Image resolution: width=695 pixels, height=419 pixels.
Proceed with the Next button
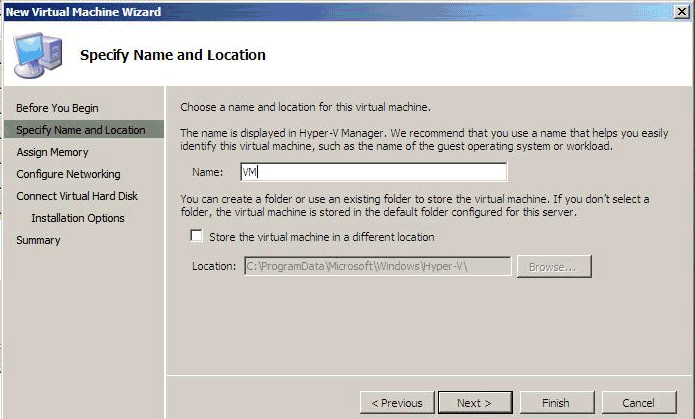coord(474,403)
